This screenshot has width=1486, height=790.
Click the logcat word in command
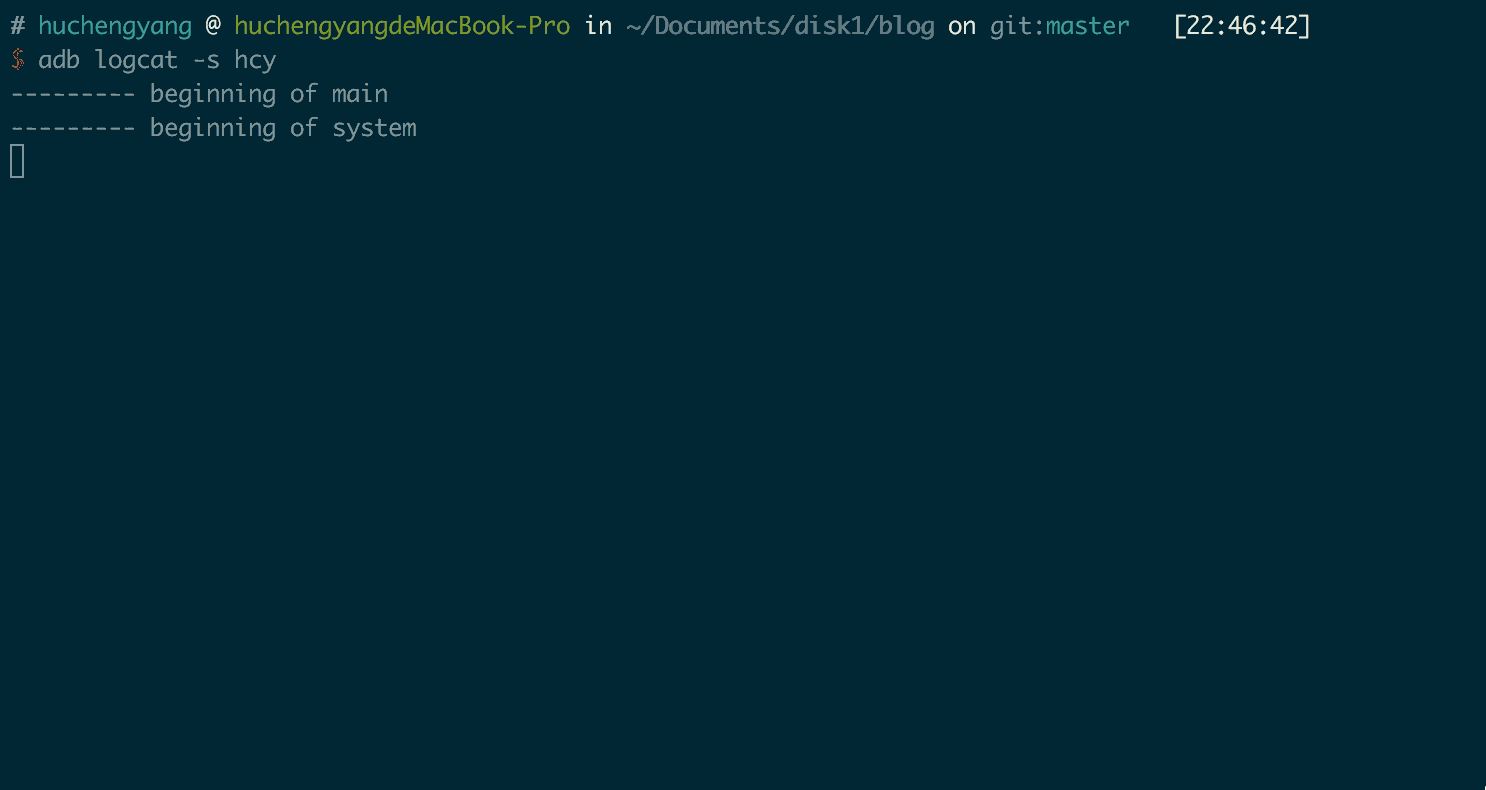pos(136,61)
